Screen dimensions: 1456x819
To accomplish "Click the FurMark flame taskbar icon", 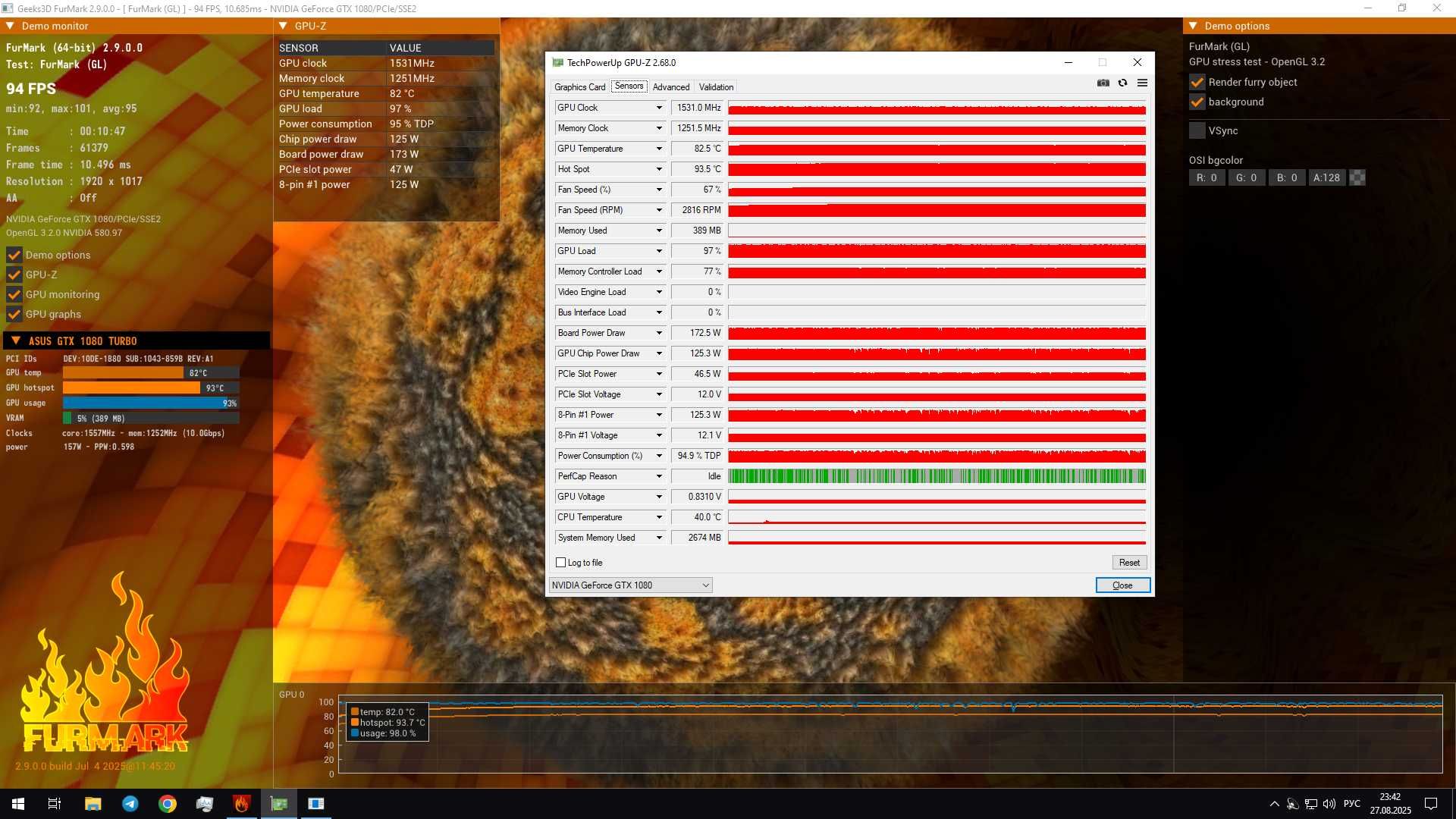I will (242, 804).
